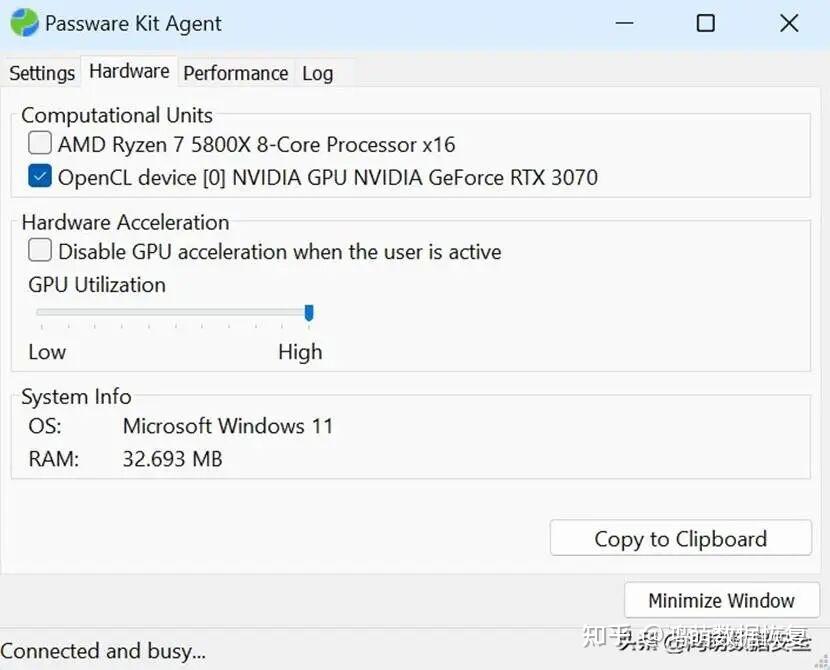Click the 'Connected and busy...' status text
Image resolution: width=830 pixels, height=670 pixels.
(x=103, y=651)
